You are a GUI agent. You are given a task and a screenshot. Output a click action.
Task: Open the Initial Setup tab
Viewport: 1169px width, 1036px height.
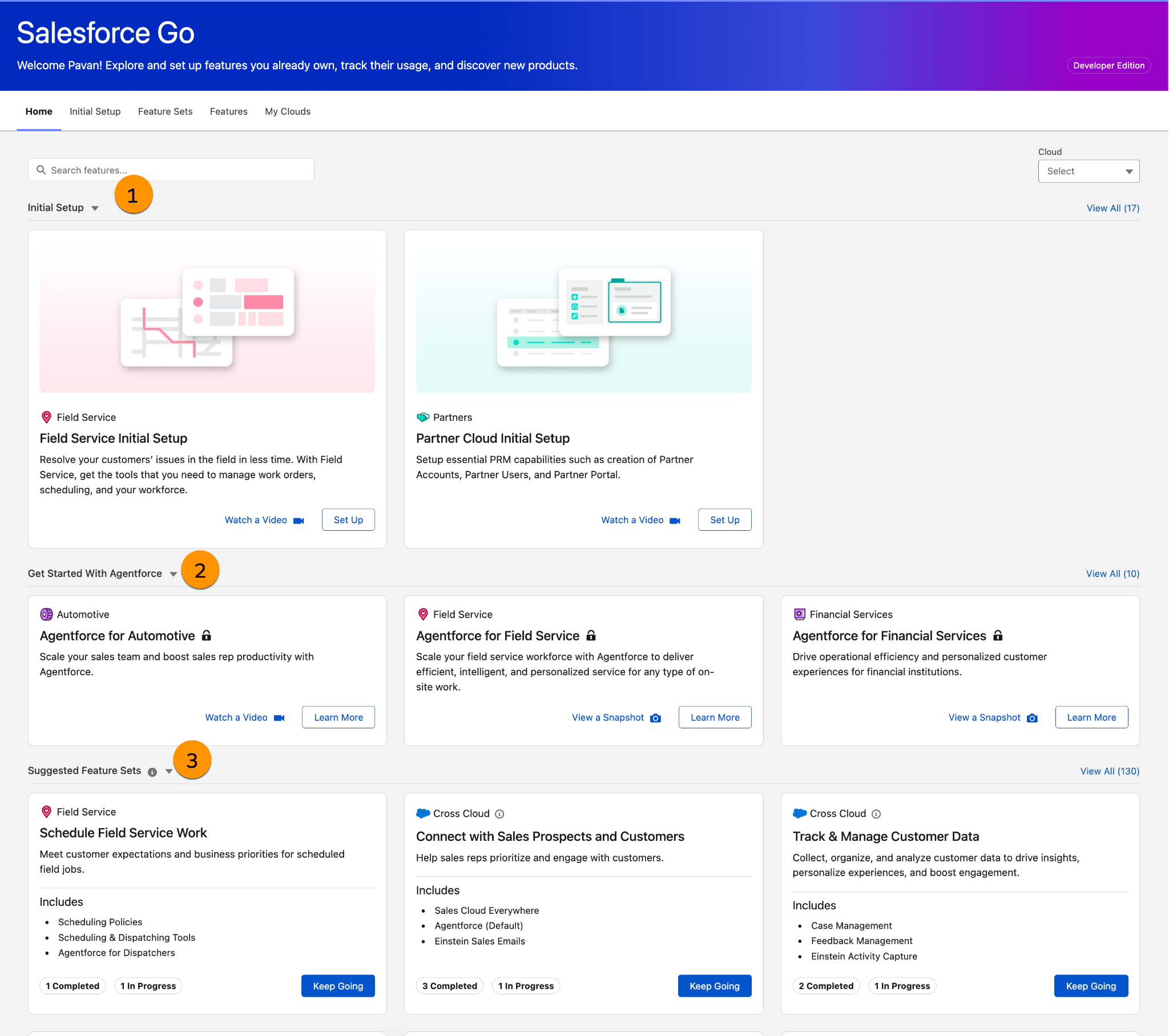tap(95, 111)
